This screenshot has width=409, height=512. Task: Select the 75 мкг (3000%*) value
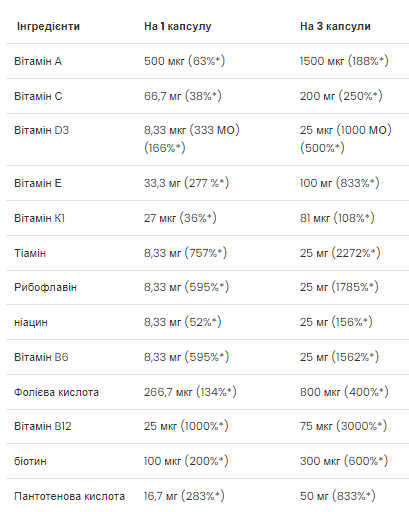click(x=343, y=426)
